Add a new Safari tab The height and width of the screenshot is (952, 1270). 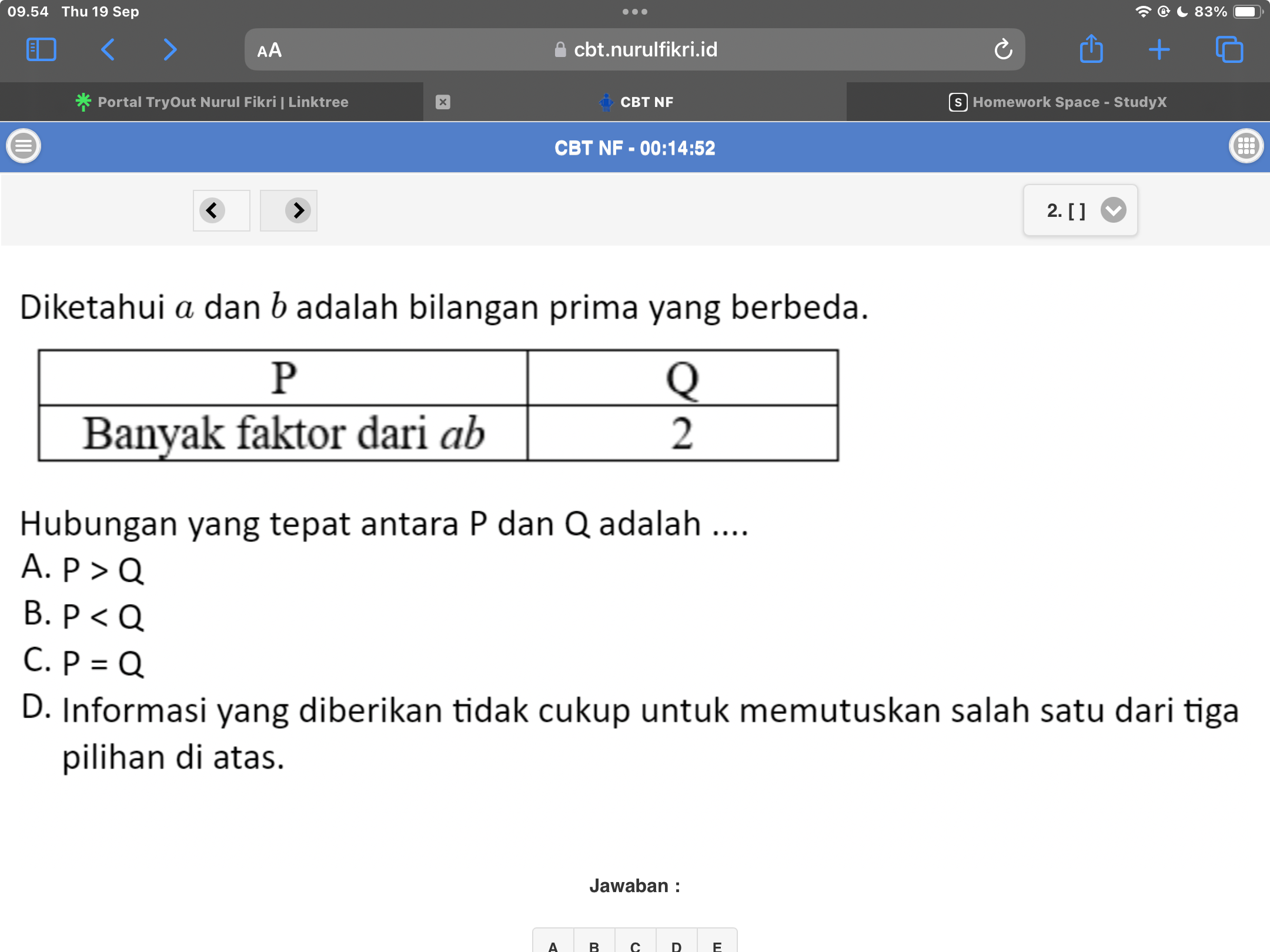[x=1159, y=50]
